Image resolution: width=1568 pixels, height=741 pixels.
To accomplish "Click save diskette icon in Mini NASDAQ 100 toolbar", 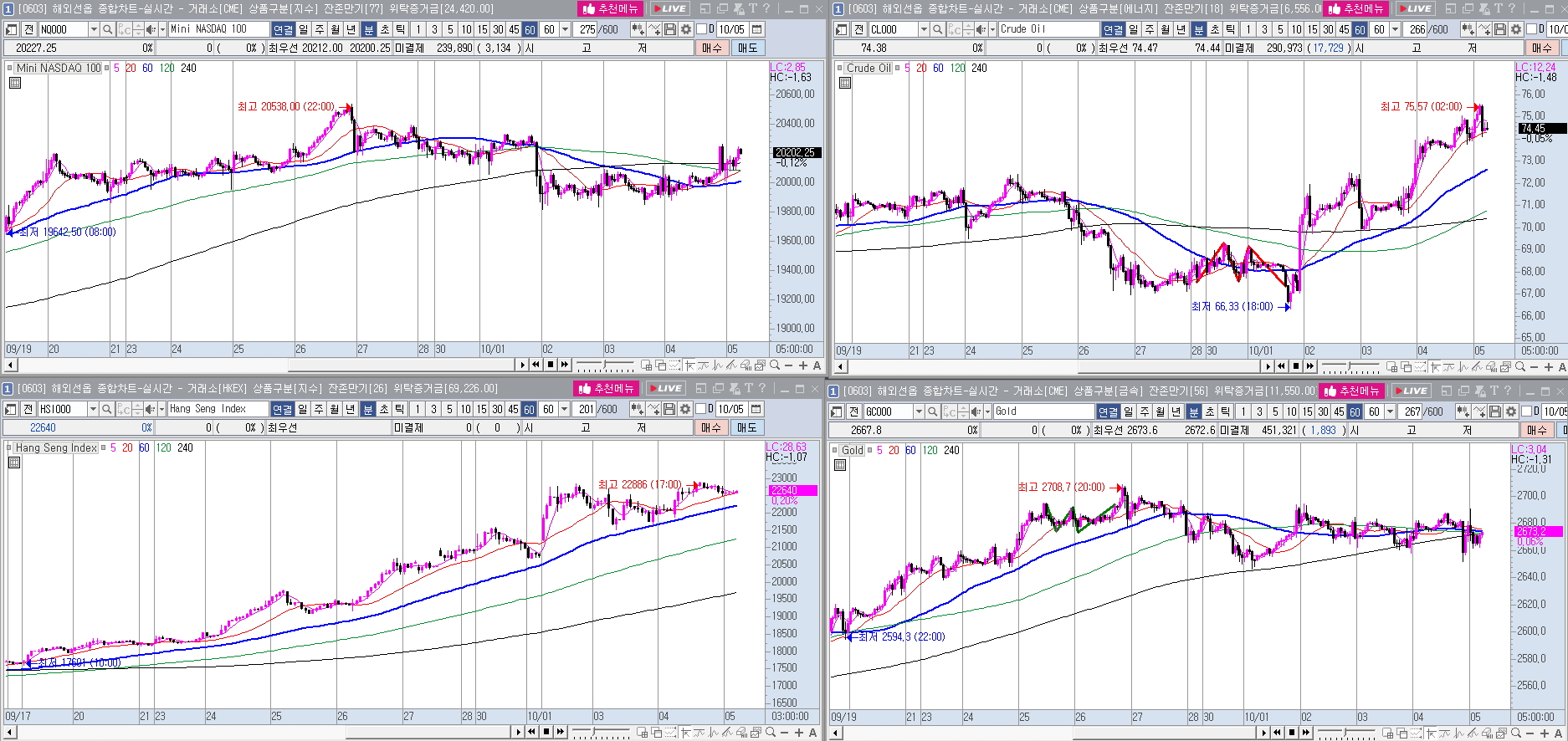I will pos(670,29).
